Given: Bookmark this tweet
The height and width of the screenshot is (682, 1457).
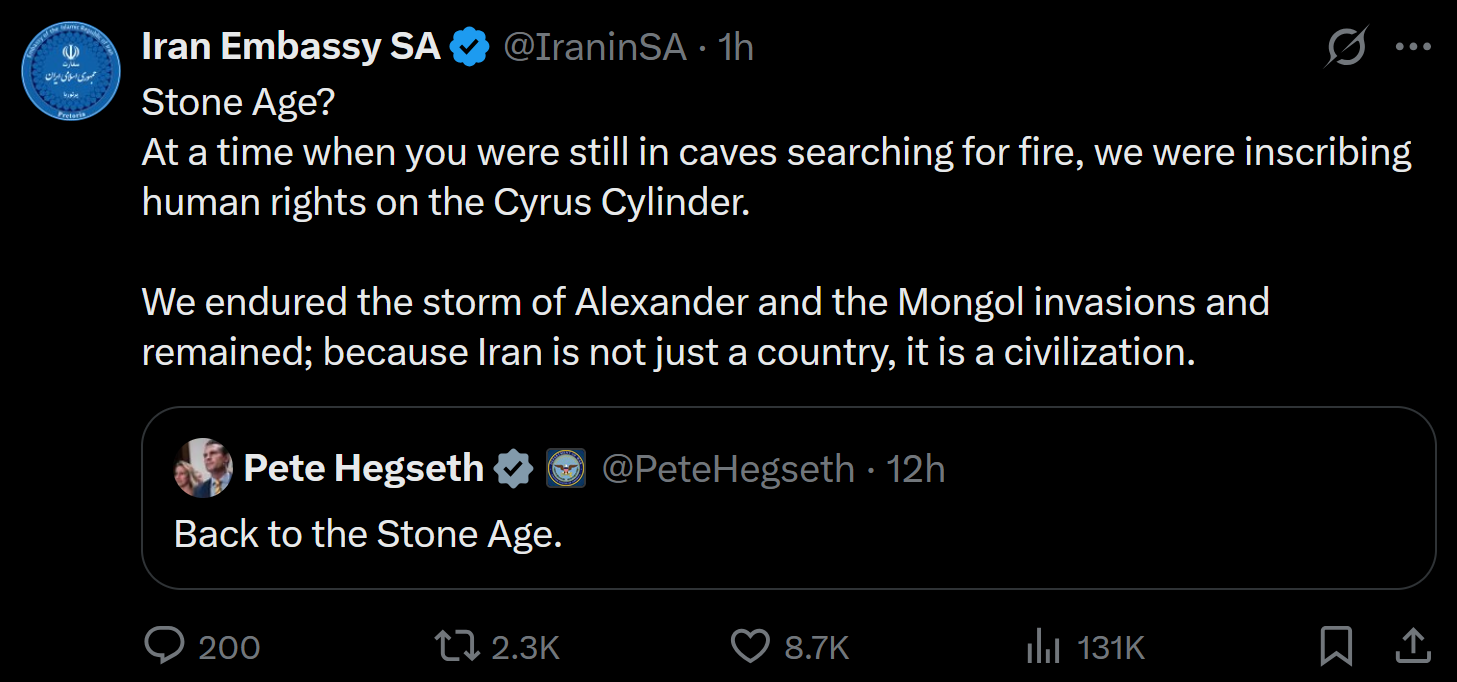Looking at the screenshot, I should pyautogui.click(x=1336, y=646).
